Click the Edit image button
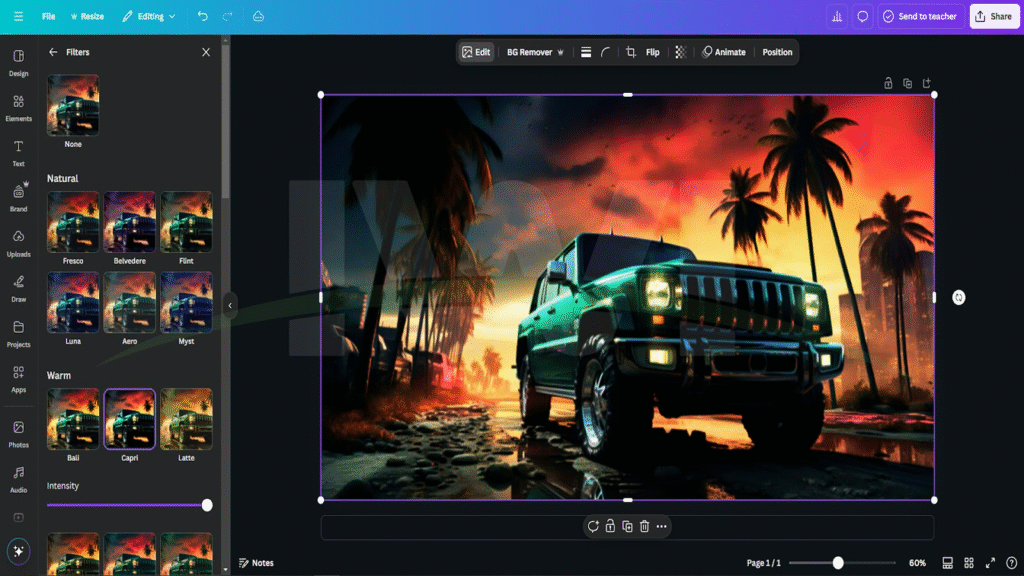The image size is (1024, 576). click(476, 52)
